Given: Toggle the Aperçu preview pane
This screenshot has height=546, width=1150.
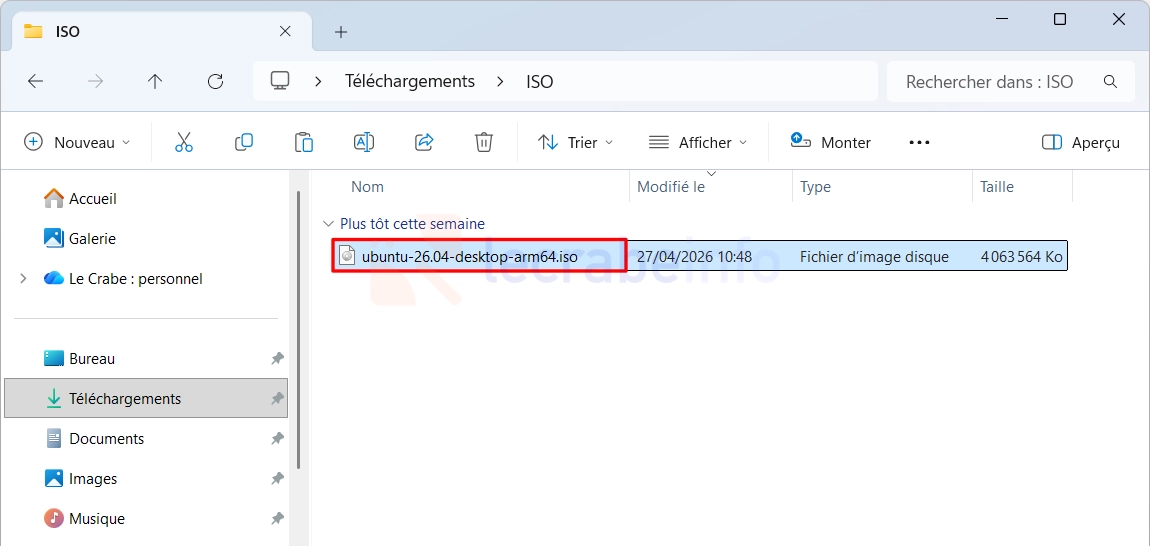Looking at the screenshot, I should coord(1081,142).
